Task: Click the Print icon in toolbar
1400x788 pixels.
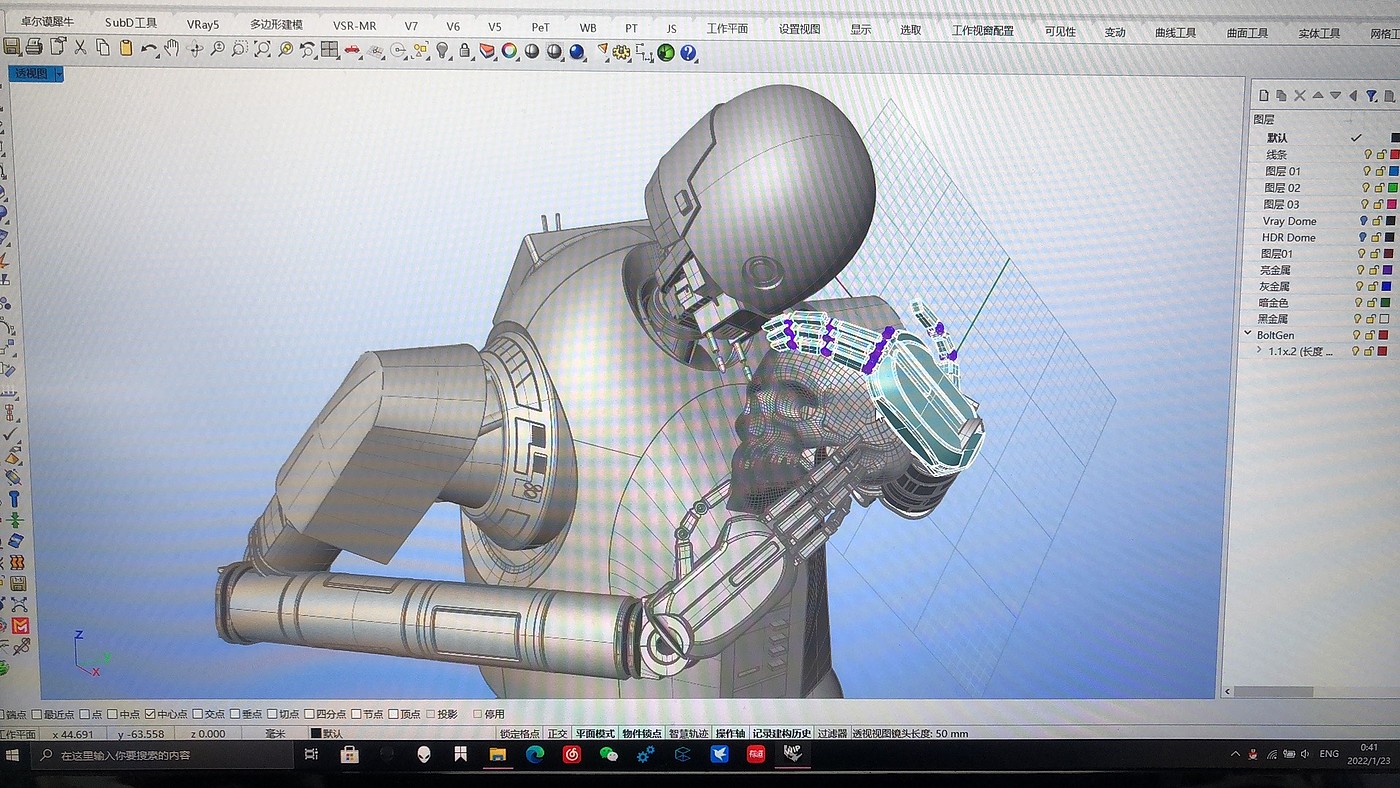Action: coord(34,47)
